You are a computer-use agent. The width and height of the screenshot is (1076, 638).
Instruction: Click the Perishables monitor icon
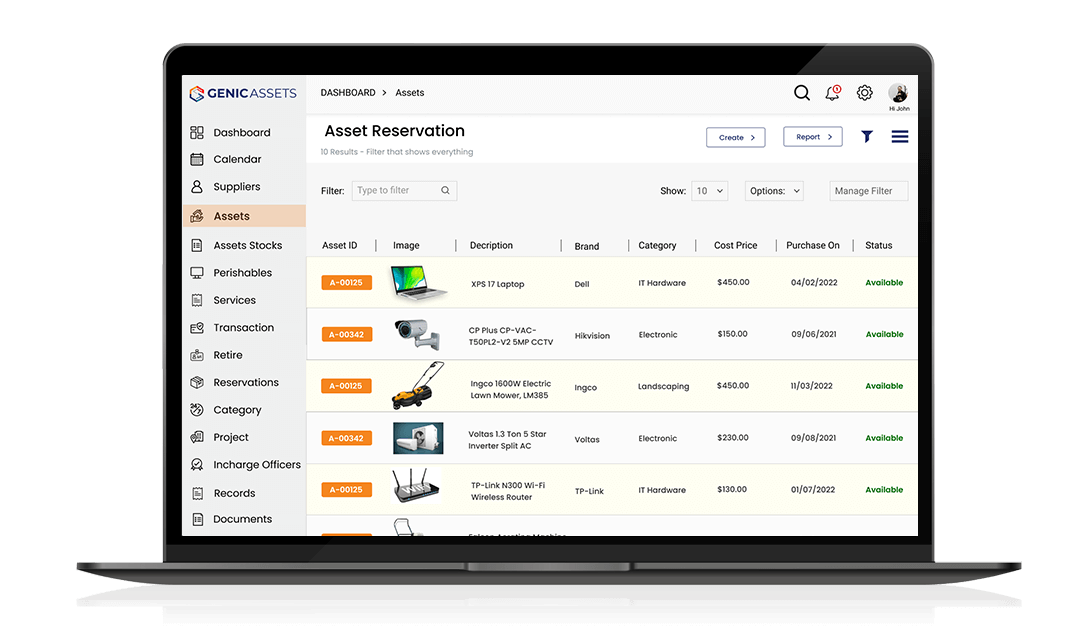click(x=197, y=272)
